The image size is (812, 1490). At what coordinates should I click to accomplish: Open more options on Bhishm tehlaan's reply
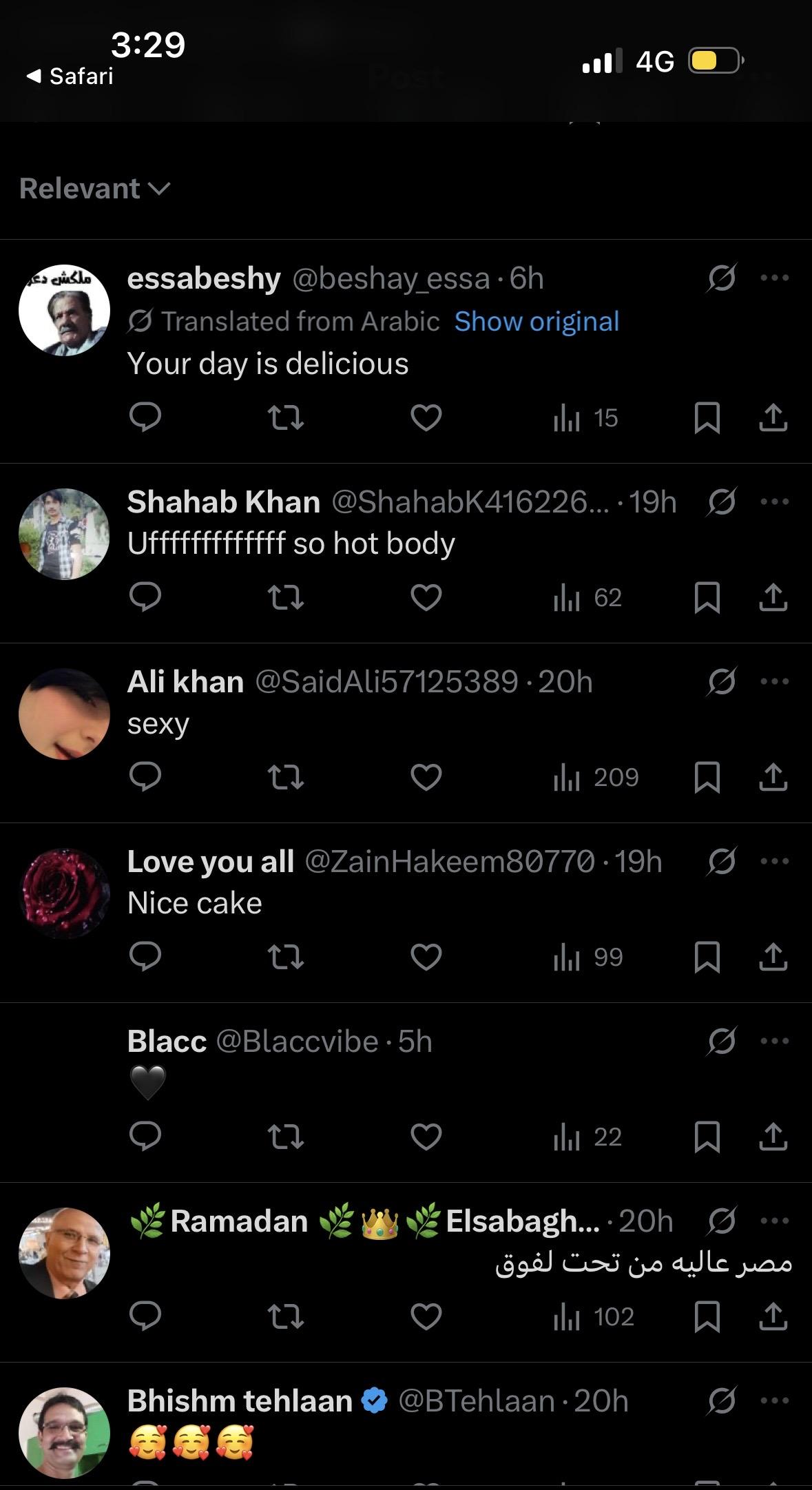tap(774, 1400)
